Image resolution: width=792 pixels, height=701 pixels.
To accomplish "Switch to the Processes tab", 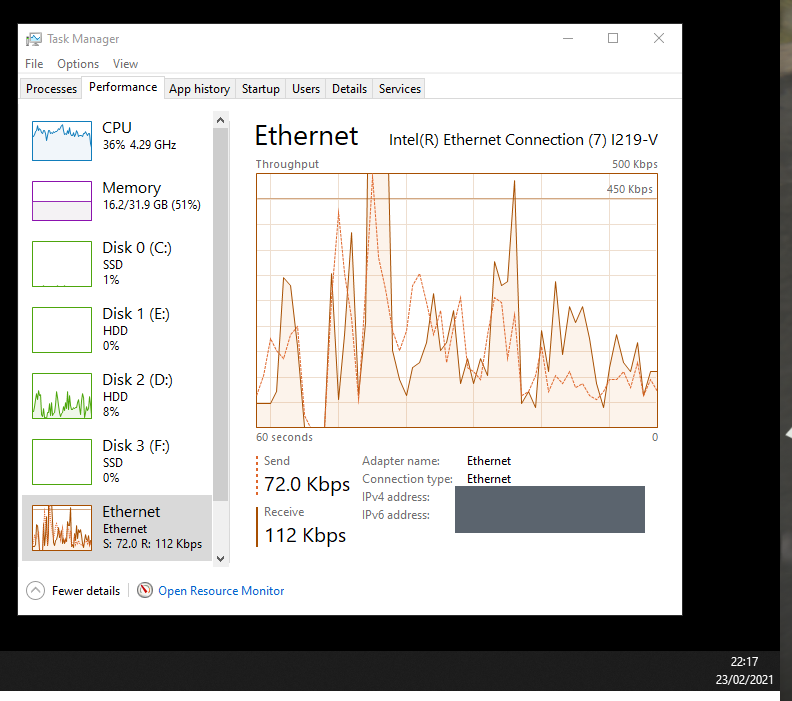I will pyautogui.click(x=51, y=89).
